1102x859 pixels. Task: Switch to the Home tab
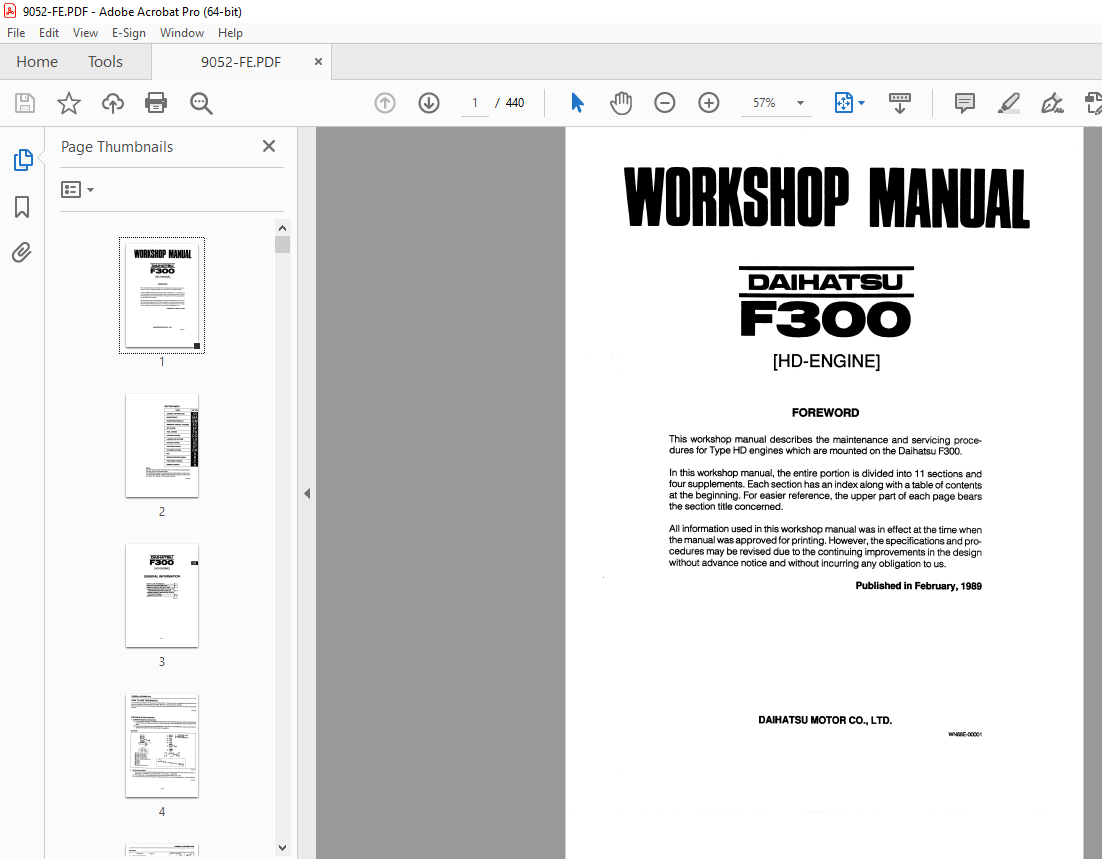(37, 62)
